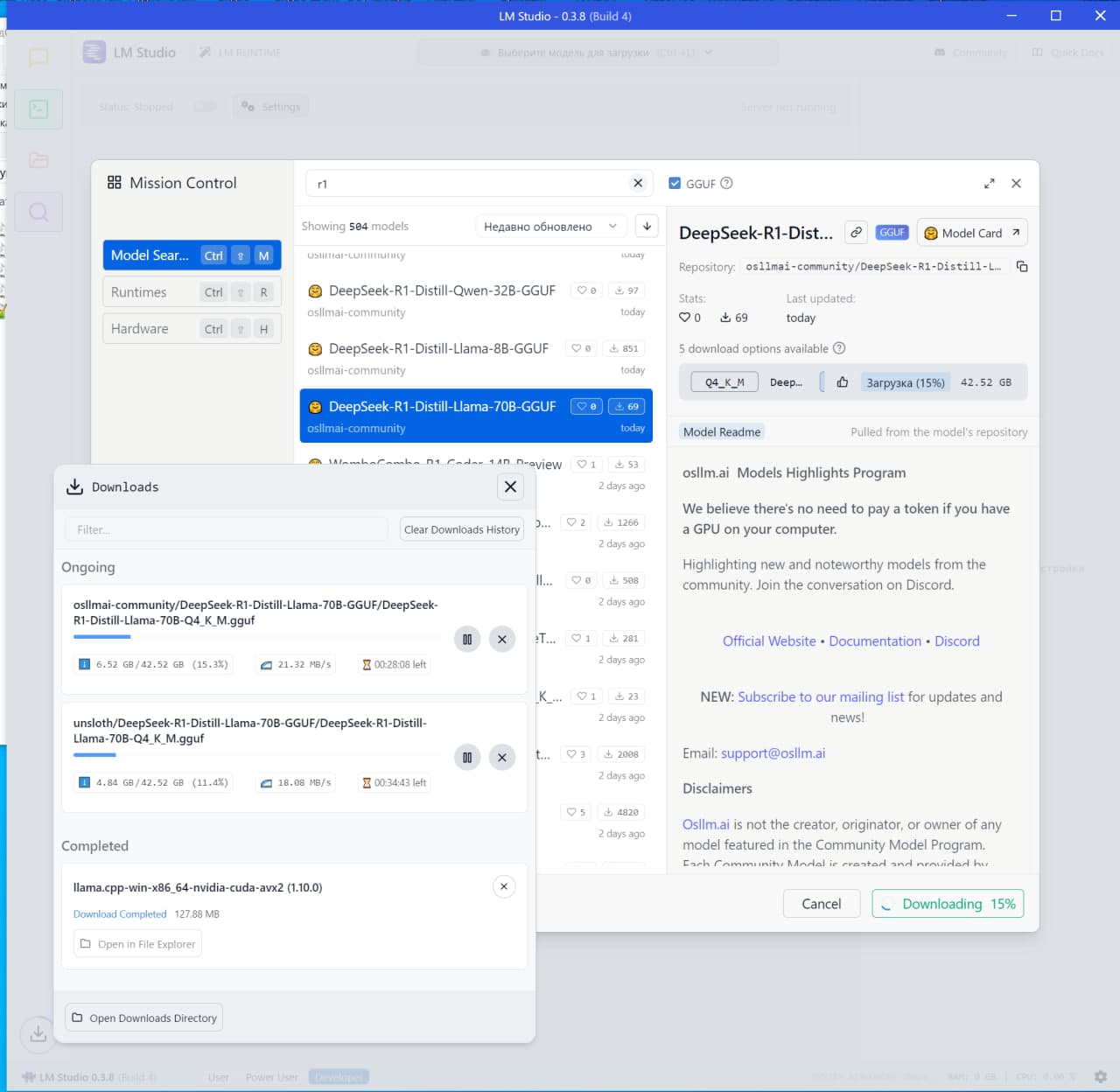This screenshot has height=1092, width=1120.
Task: Remove the llama.cpp completed download entry
Action: pyautogui.click(x=504, y=886)
